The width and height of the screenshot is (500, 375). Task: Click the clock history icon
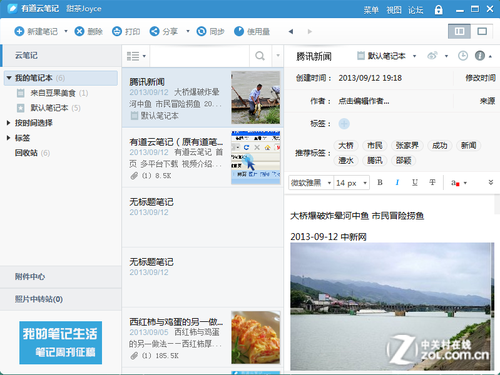[x=463, y=56]
